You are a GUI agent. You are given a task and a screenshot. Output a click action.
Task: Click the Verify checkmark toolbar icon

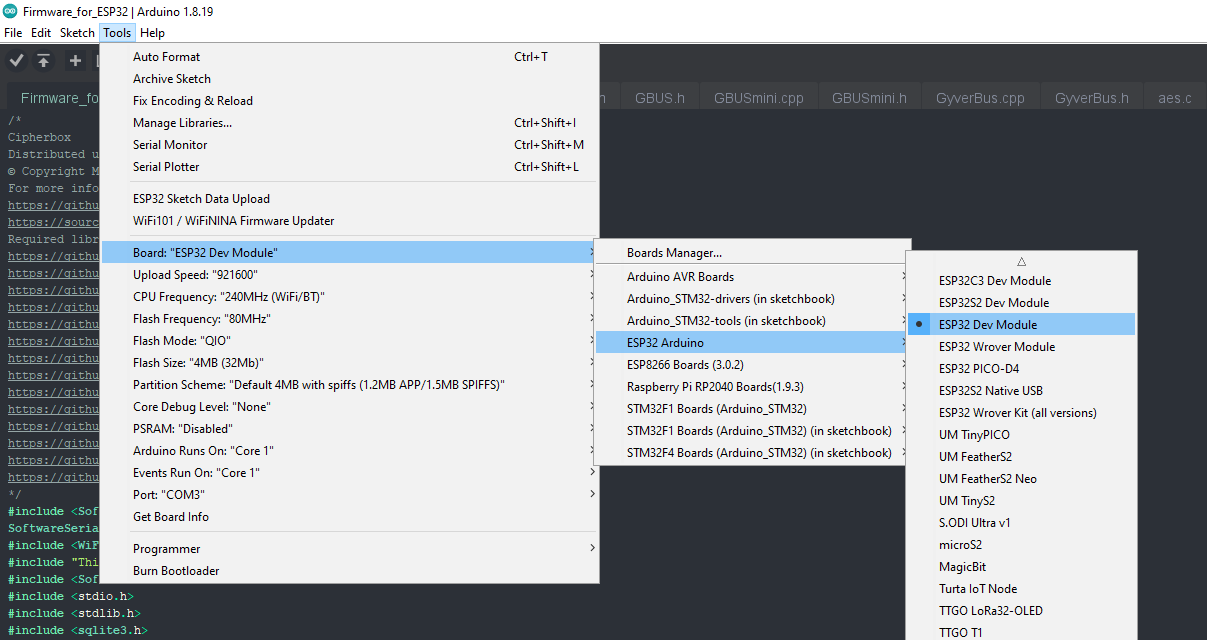(16, 61)
